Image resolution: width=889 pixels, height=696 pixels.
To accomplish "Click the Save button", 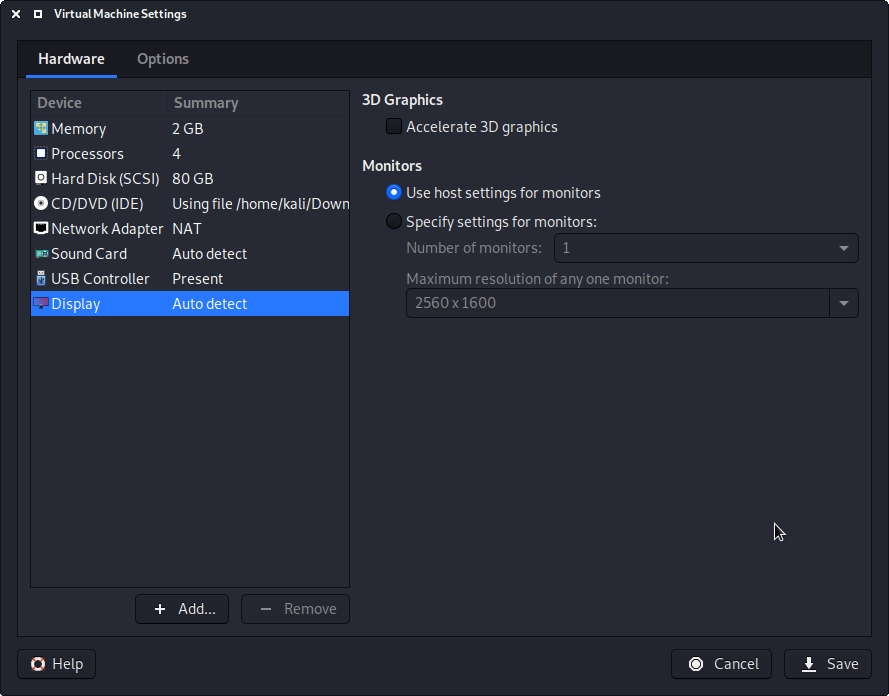I will tap(828, 664).
